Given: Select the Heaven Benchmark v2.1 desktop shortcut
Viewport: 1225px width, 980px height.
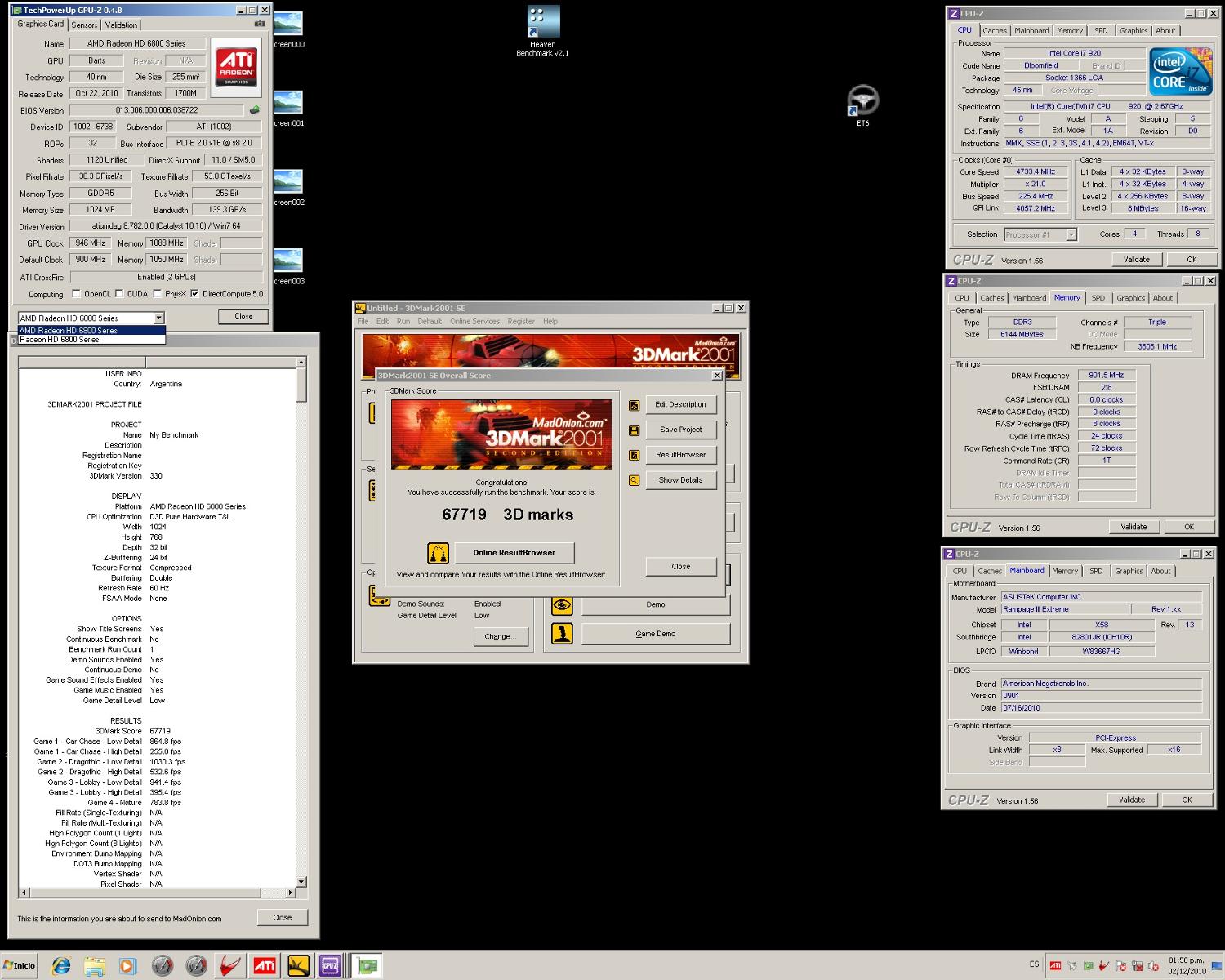Looking at the screenshot, I should point(542,32).
